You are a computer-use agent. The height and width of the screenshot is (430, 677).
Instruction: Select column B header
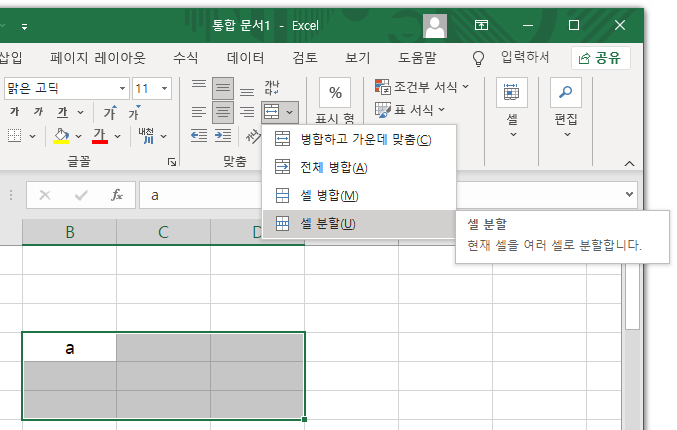[70, 232]
